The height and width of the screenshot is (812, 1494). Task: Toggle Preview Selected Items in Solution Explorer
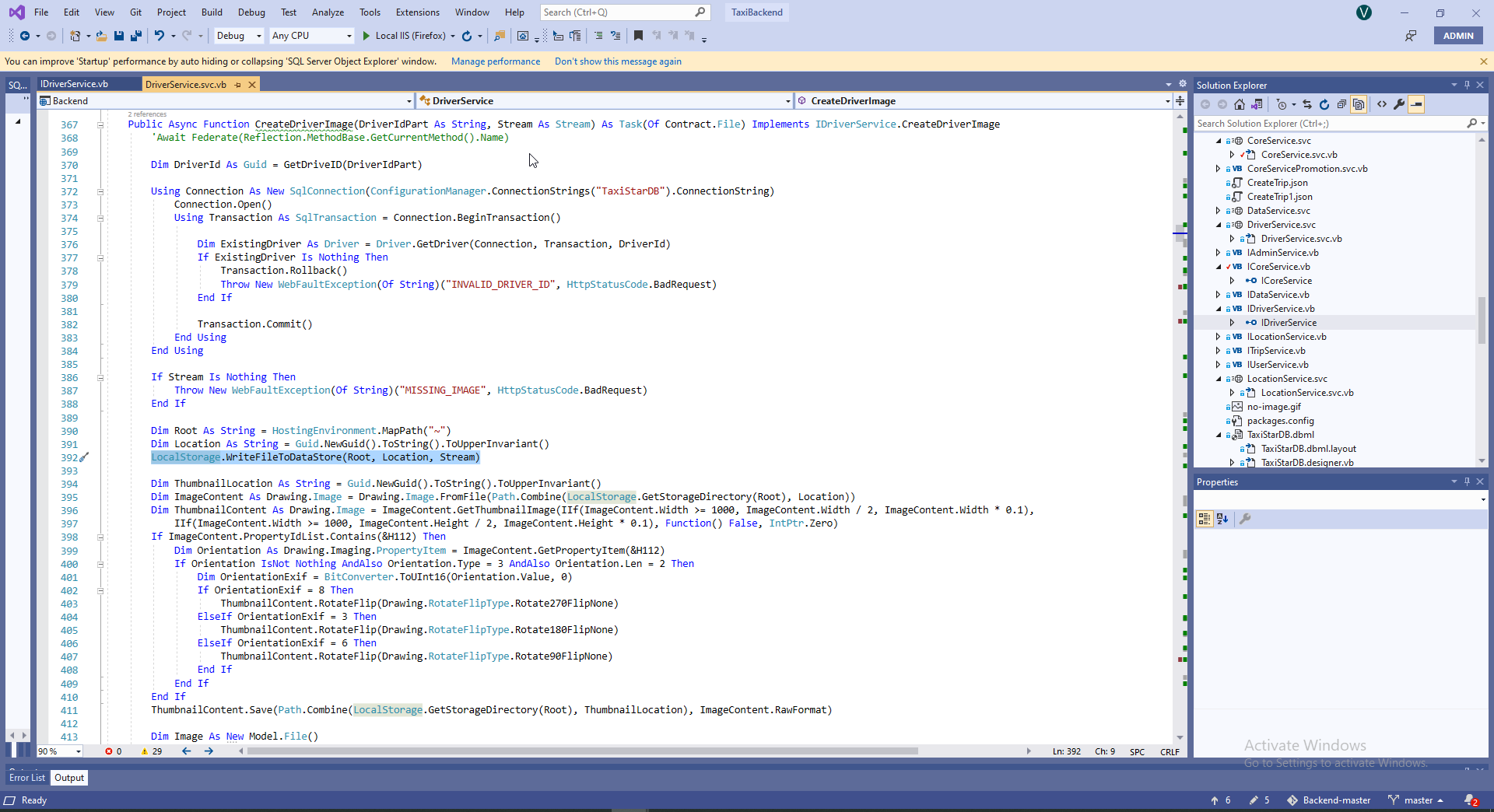click(1416, 104)
